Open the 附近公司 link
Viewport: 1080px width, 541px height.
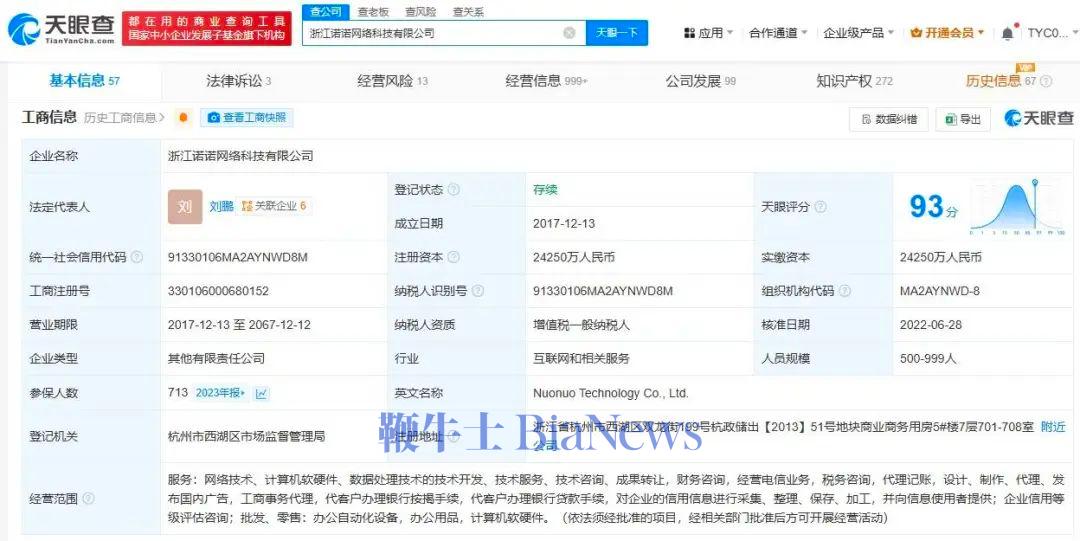click(x=1052, y=427)
